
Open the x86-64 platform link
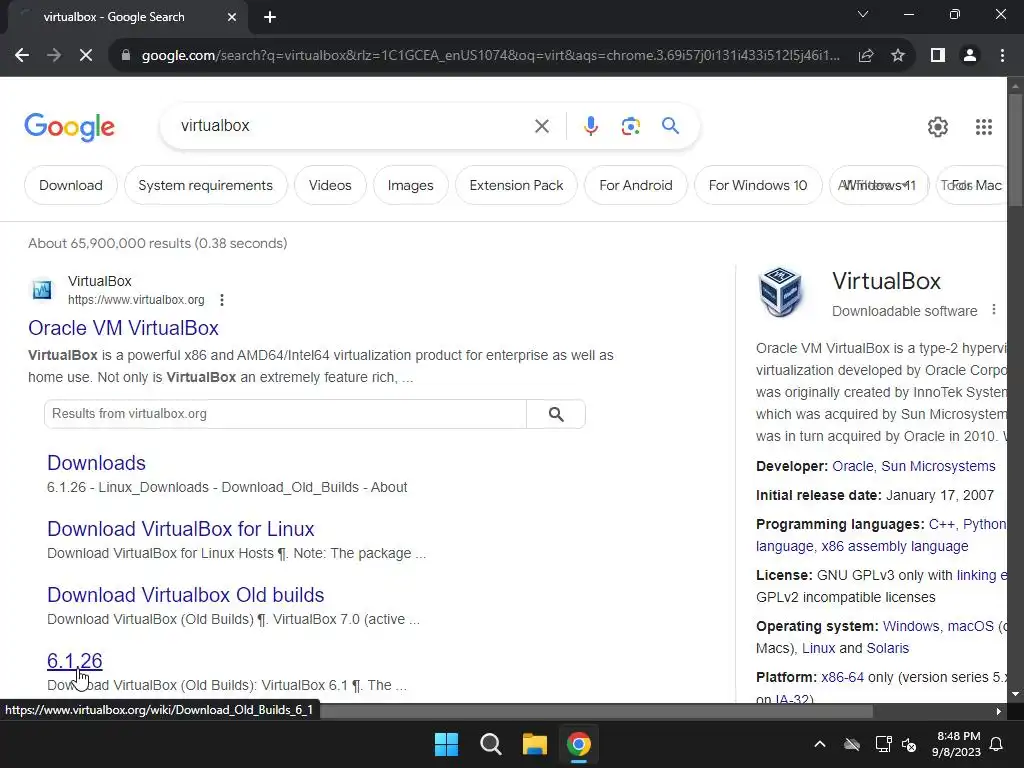pyautogui.click(x=842, y=677)
